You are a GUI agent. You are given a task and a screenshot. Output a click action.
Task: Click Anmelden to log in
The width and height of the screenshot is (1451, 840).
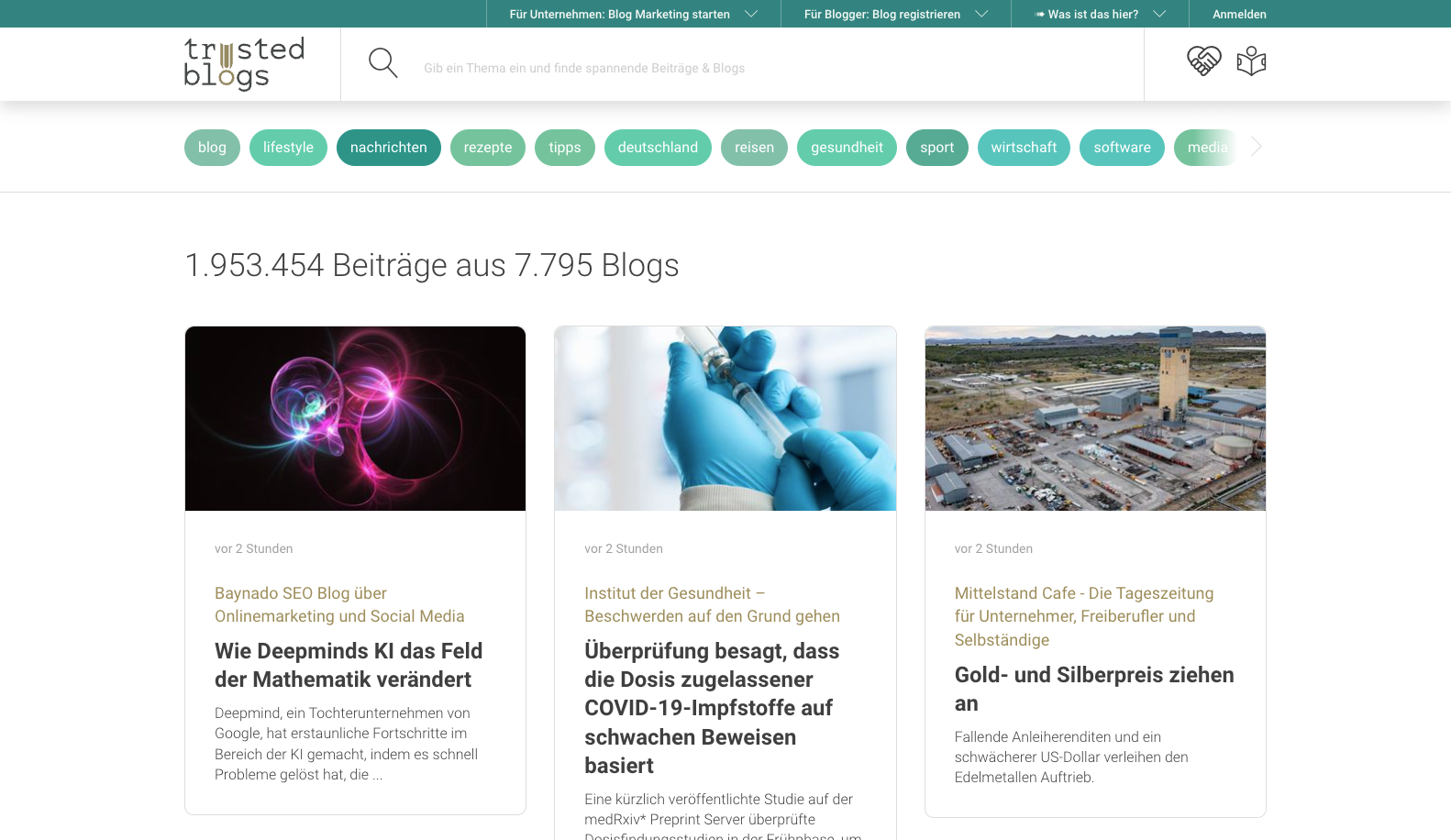tap(1239, 14)
